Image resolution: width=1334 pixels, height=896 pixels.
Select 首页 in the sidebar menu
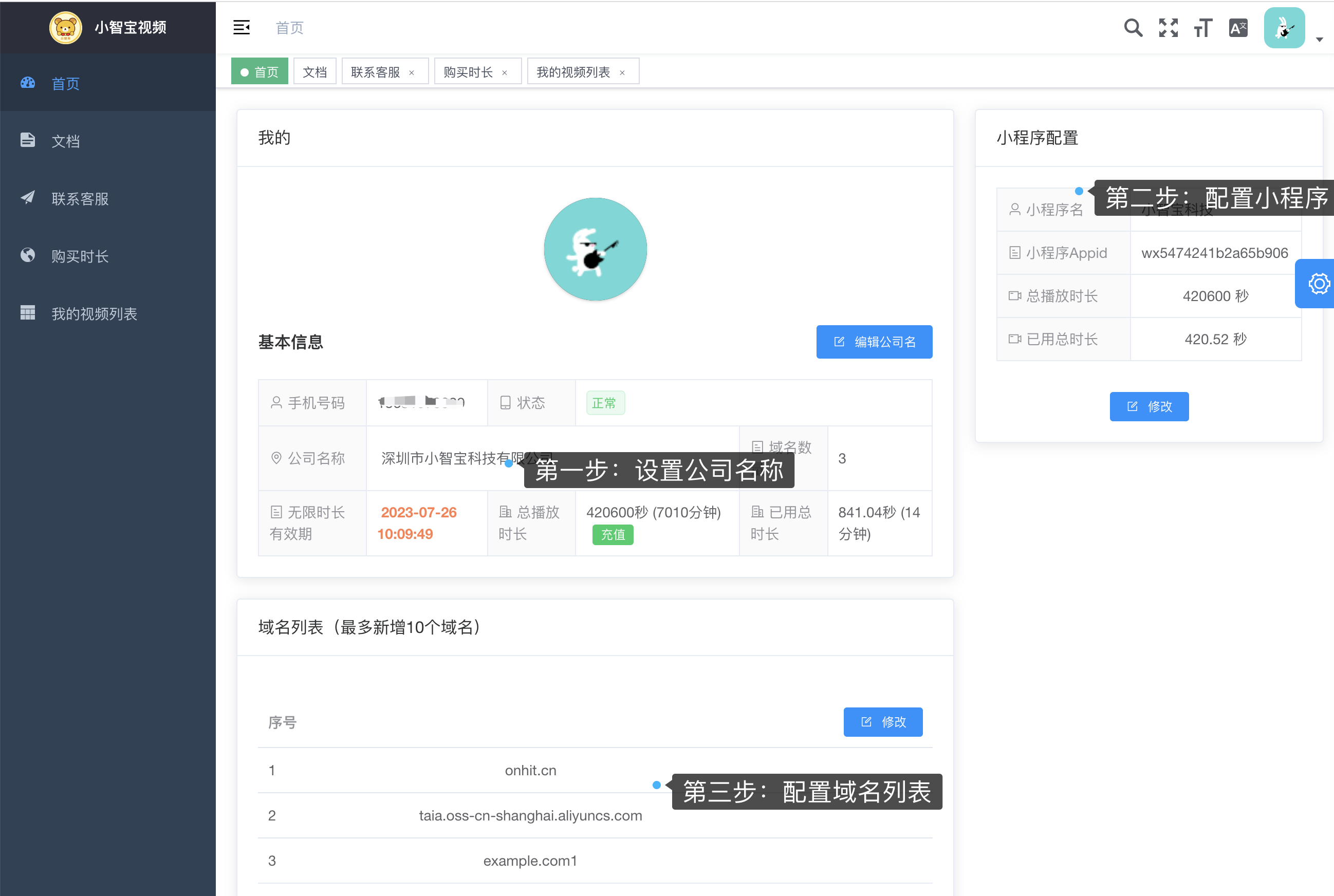(x=65, y=83)
